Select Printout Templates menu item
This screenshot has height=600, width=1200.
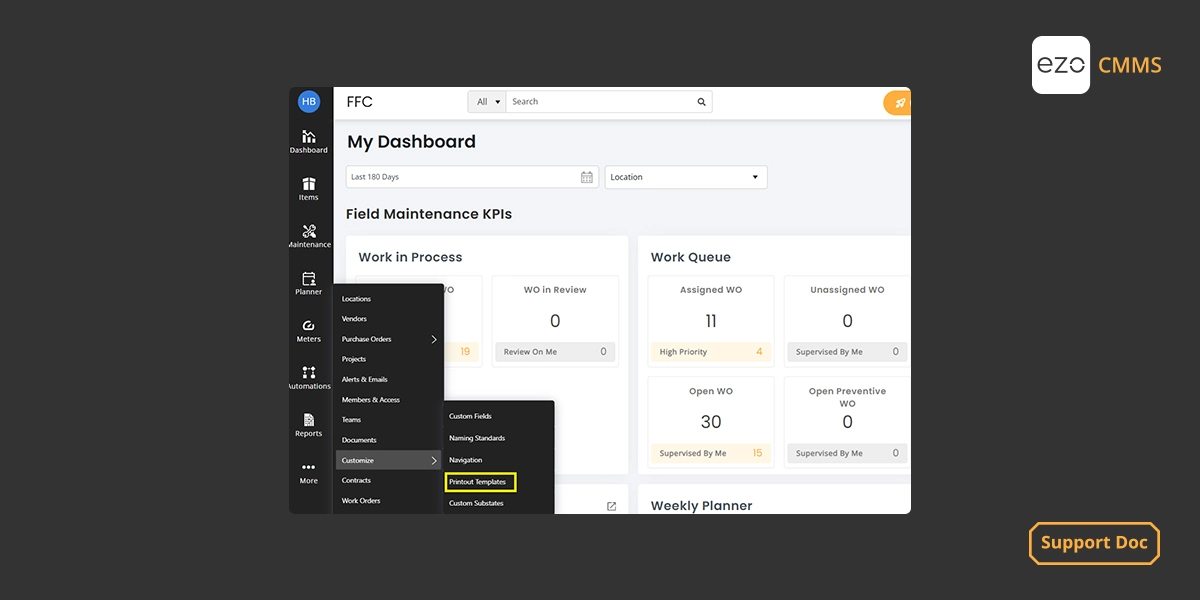(480, 482)
